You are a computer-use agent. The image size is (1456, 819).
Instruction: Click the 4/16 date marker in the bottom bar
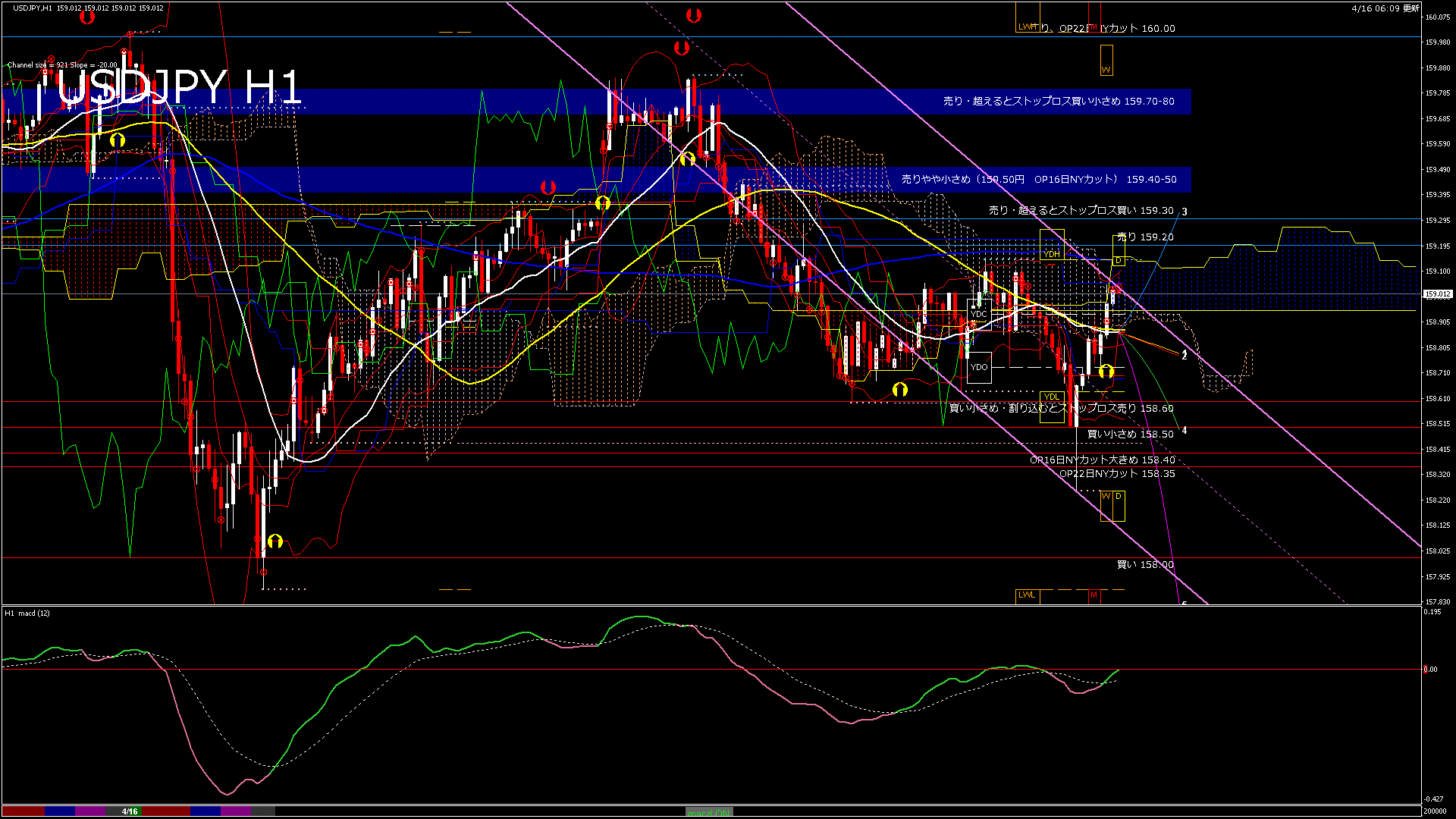point(129,811)
